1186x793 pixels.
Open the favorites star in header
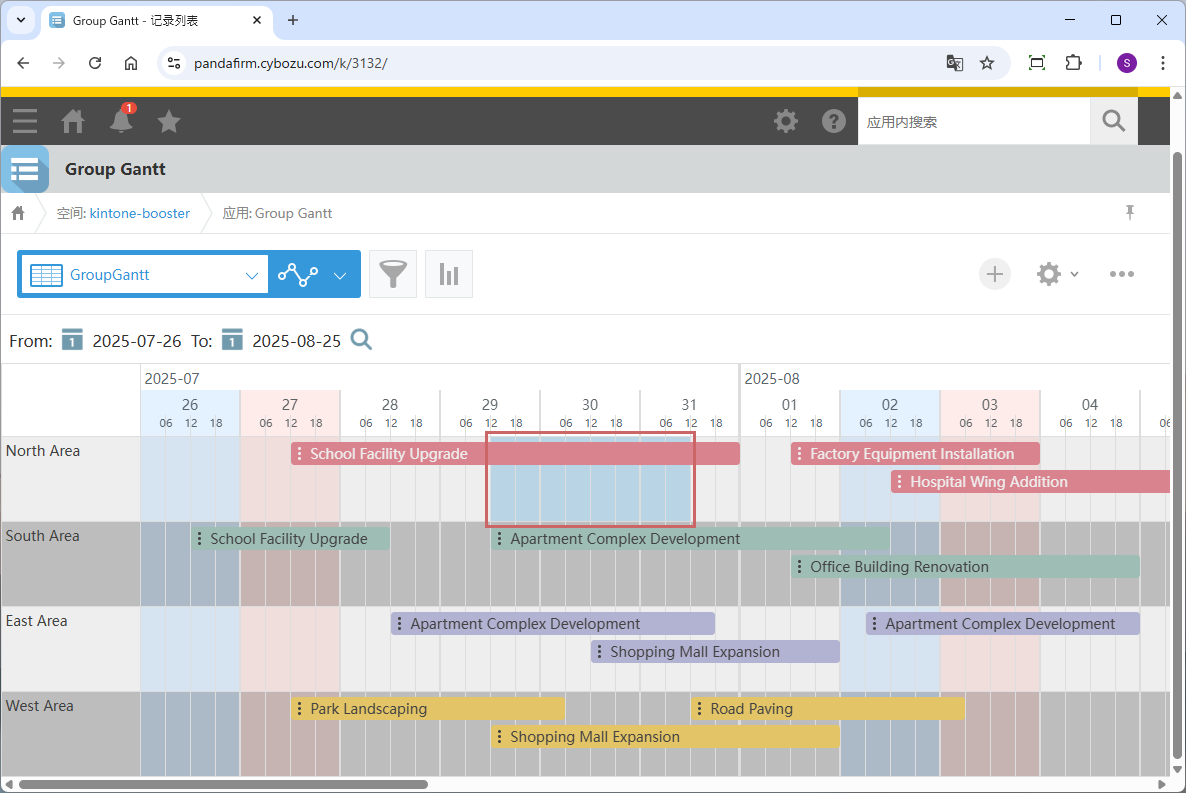click(x=169, y=121)
